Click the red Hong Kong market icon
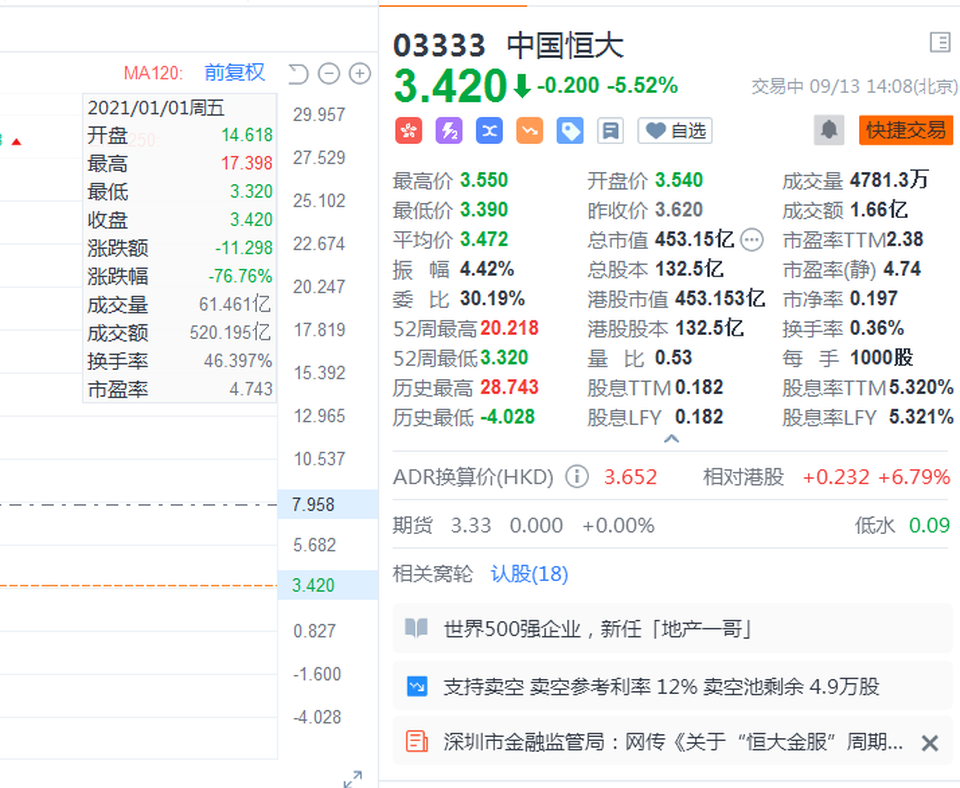960x788 pixels. click(x=408, y=130)
